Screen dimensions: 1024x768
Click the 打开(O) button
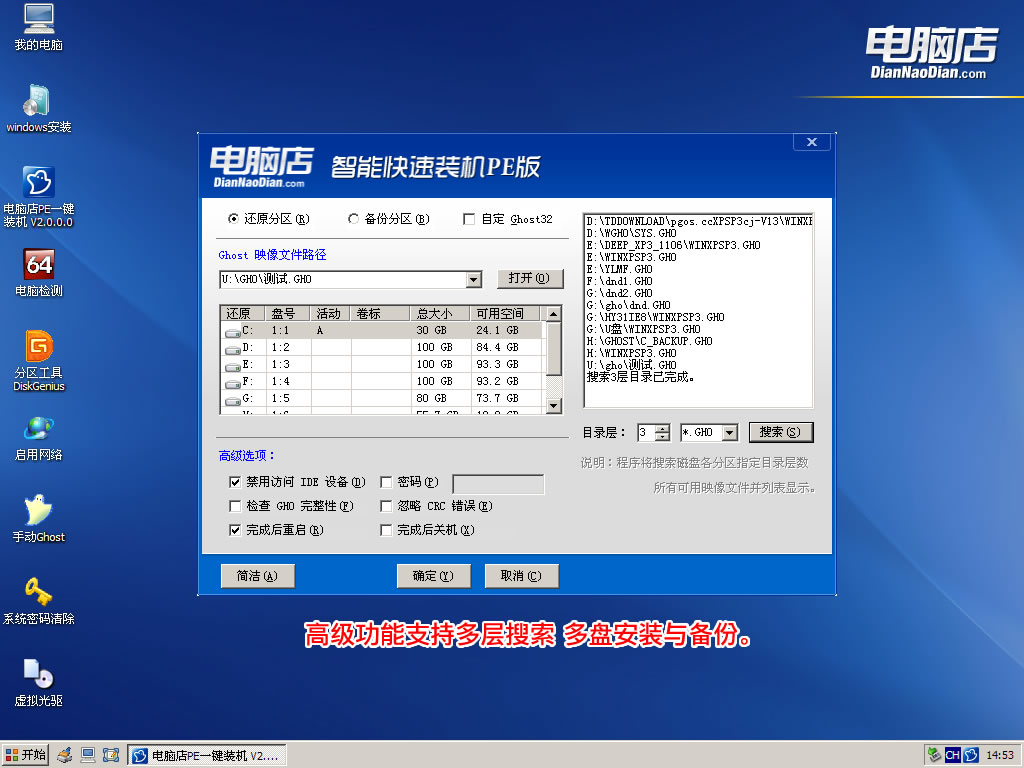point(530,278)
